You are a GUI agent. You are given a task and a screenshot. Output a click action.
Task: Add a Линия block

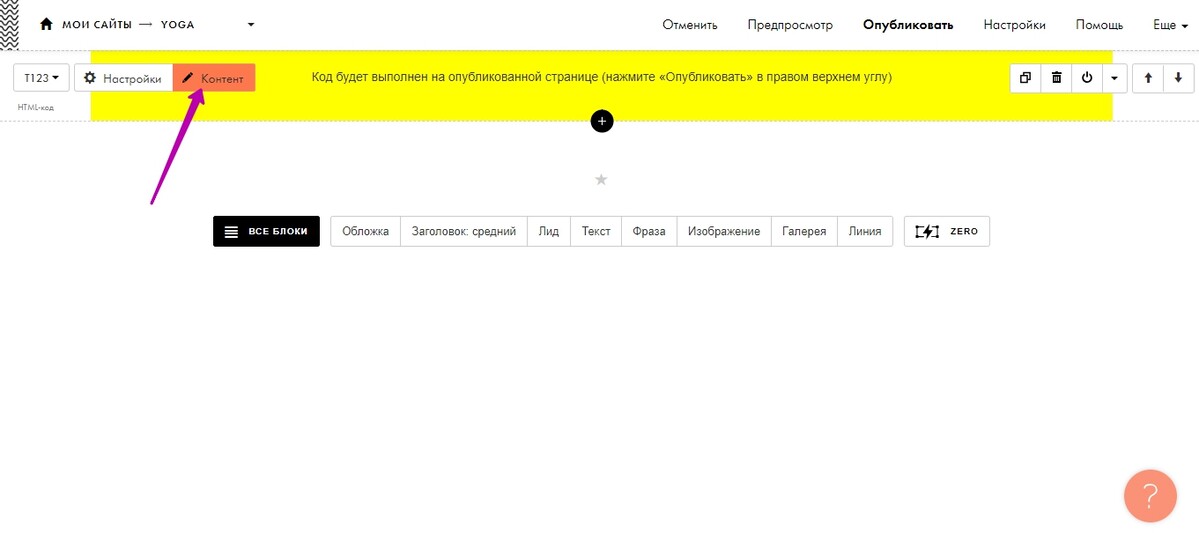click(x=865, y=231)
